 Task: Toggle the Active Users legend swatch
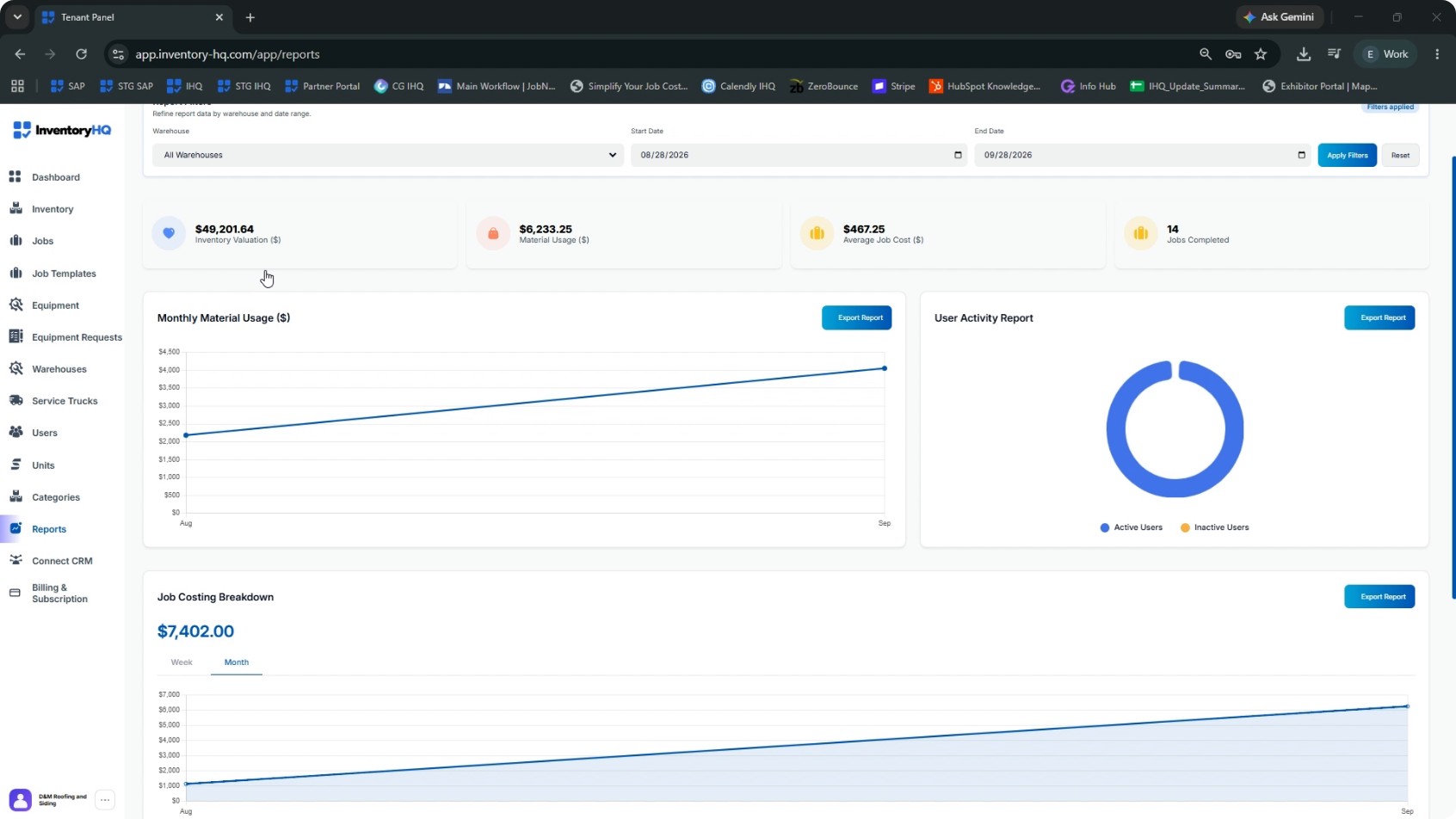(1105, 527)
